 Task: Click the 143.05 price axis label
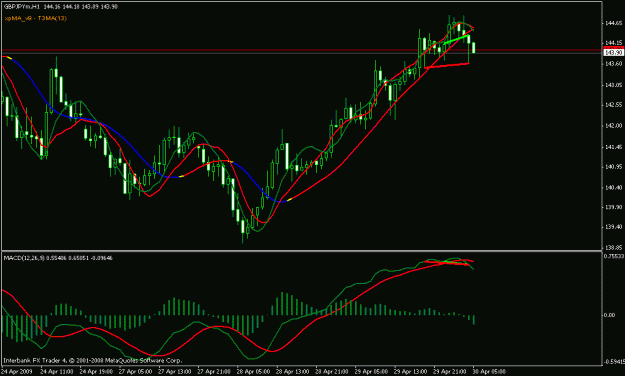(613, 85)
